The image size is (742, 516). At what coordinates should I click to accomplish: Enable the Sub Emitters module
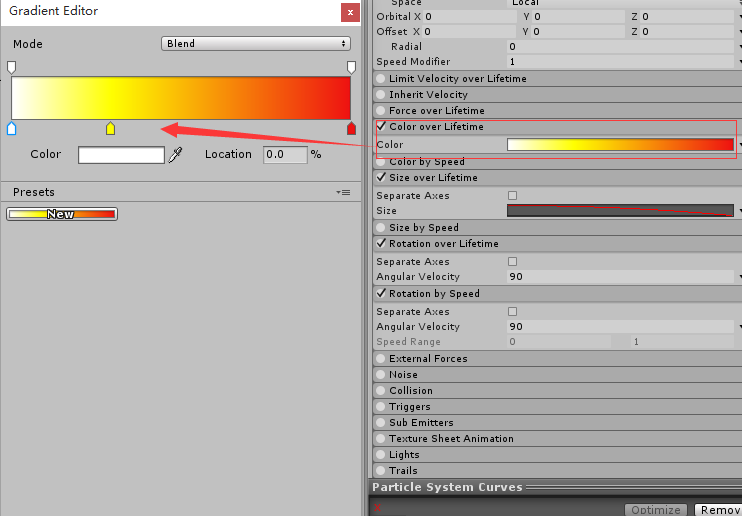click(x=380, y=423)
